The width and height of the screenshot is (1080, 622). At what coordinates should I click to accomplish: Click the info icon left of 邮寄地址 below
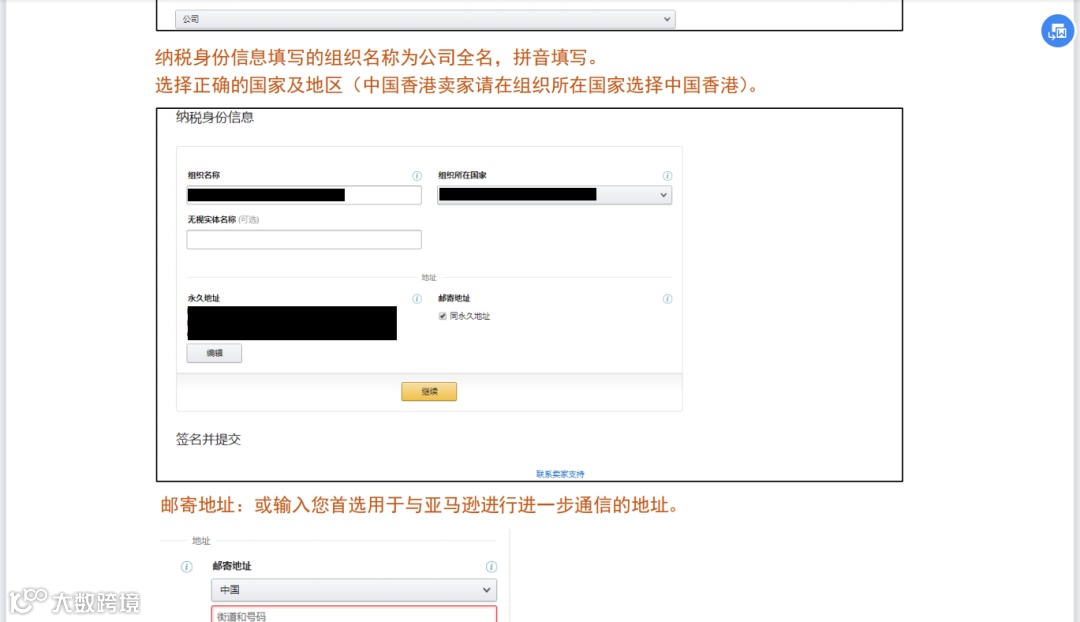(x=186, y=566)
